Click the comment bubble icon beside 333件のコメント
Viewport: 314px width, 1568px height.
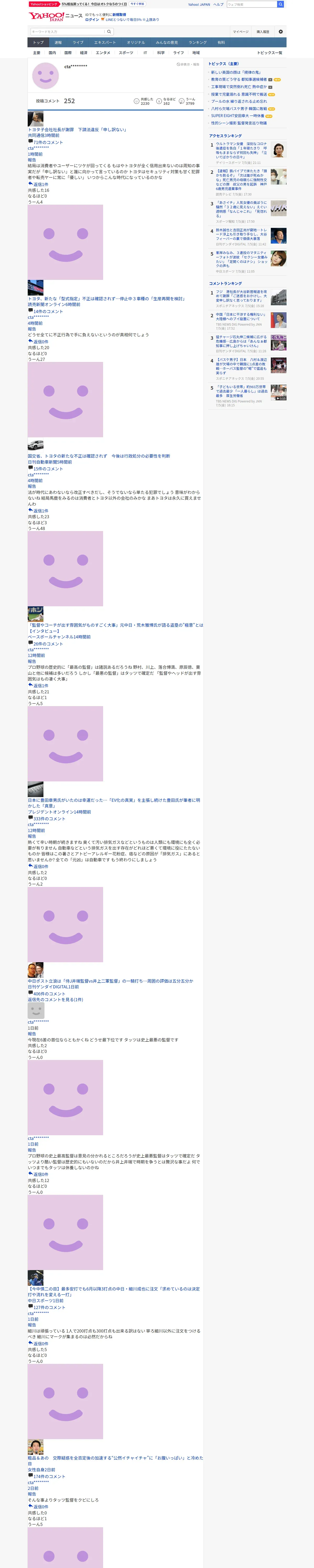(31, 818)
